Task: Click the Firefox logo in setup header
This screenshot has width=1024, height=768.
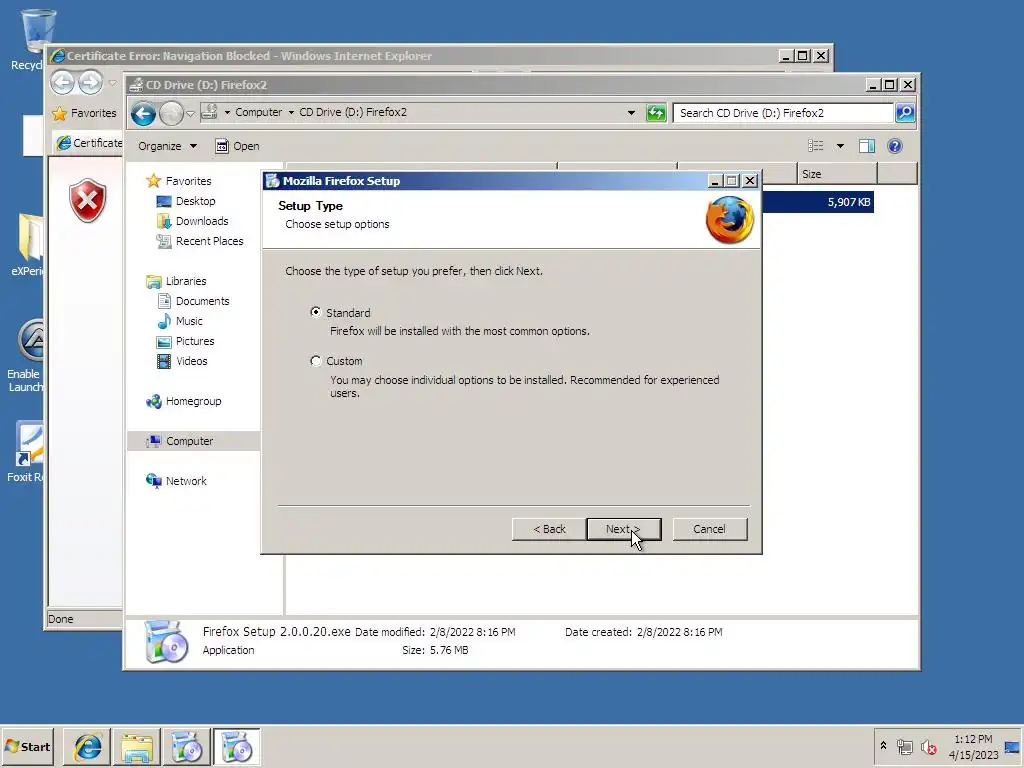Action: [729, 220]
